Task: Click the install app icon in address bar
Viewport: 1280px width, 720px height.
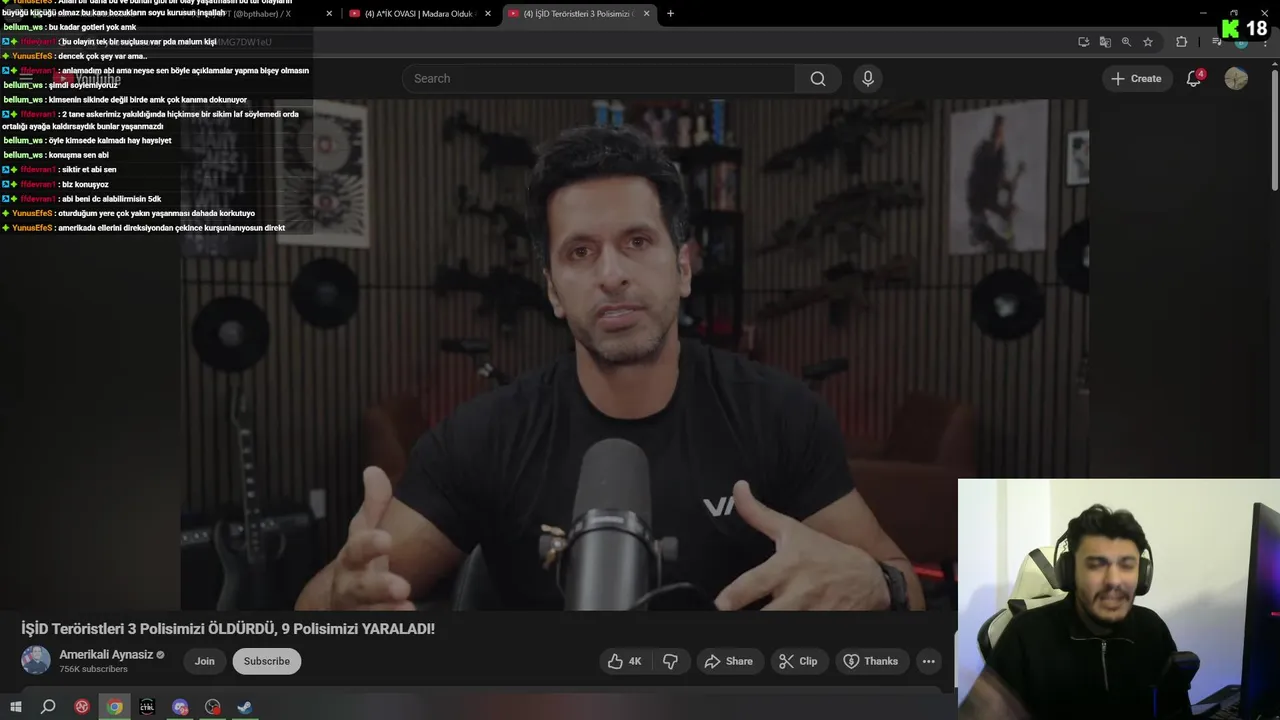Action: [1083, 42]
